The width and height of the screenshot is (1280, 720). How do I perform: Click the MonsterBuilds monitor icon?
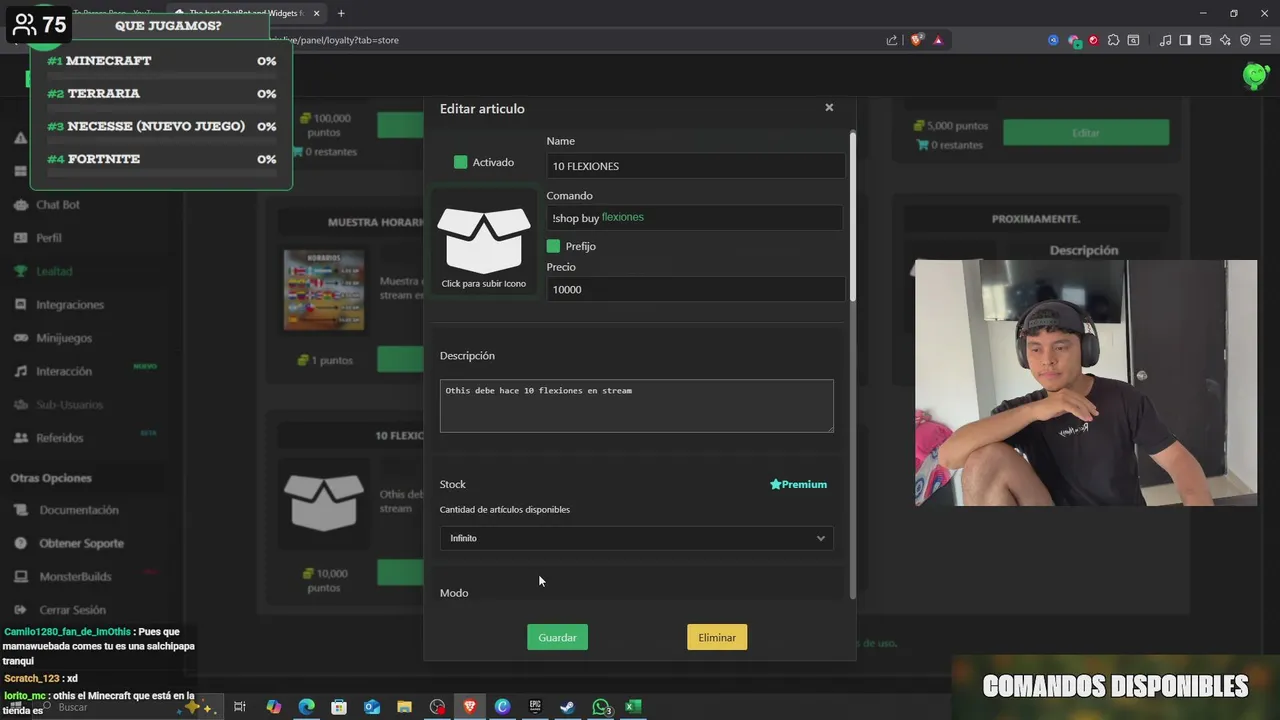(x=20, y=577)
